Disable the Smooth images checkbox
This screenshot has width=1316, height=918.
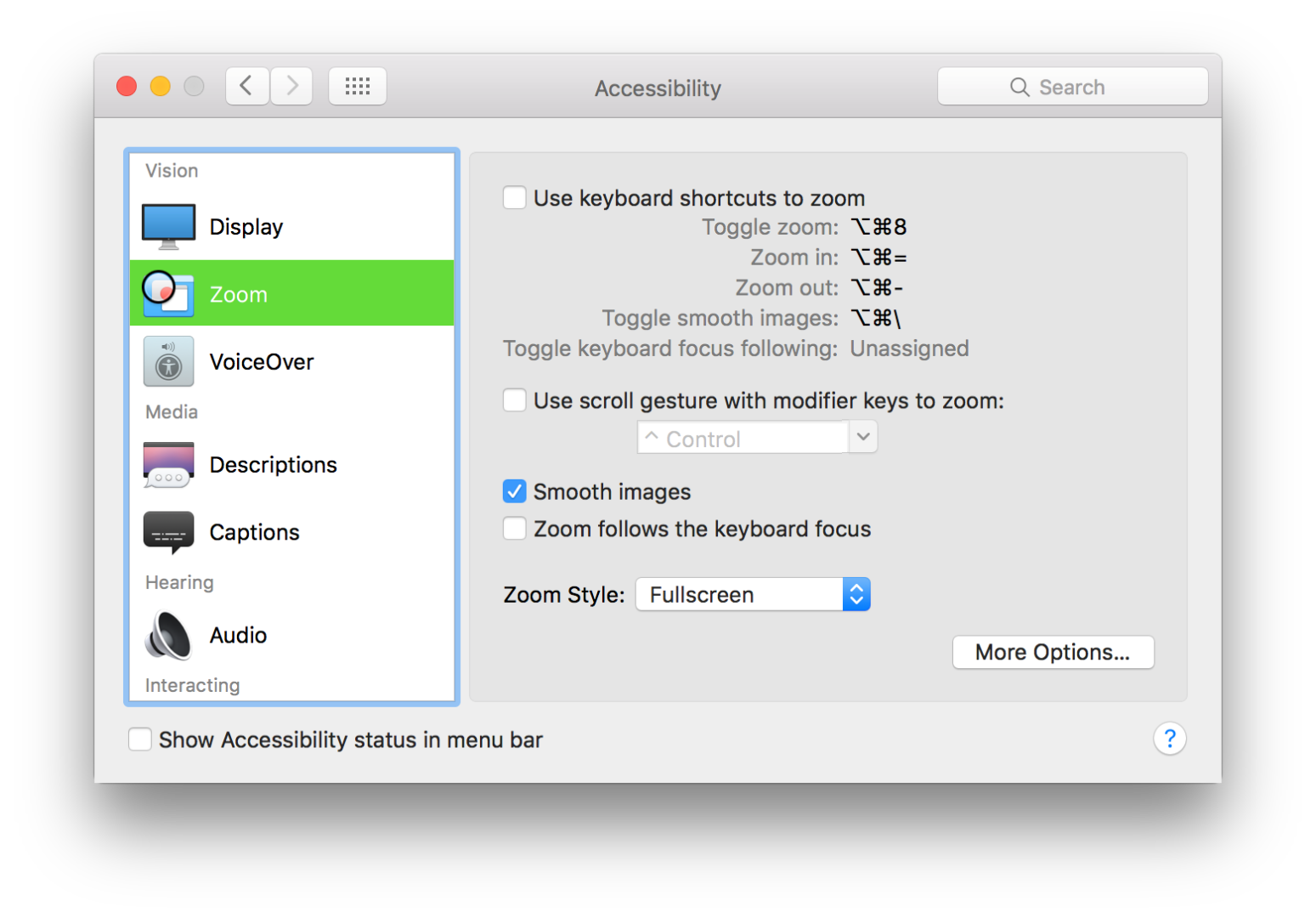[x=515, y=491]
